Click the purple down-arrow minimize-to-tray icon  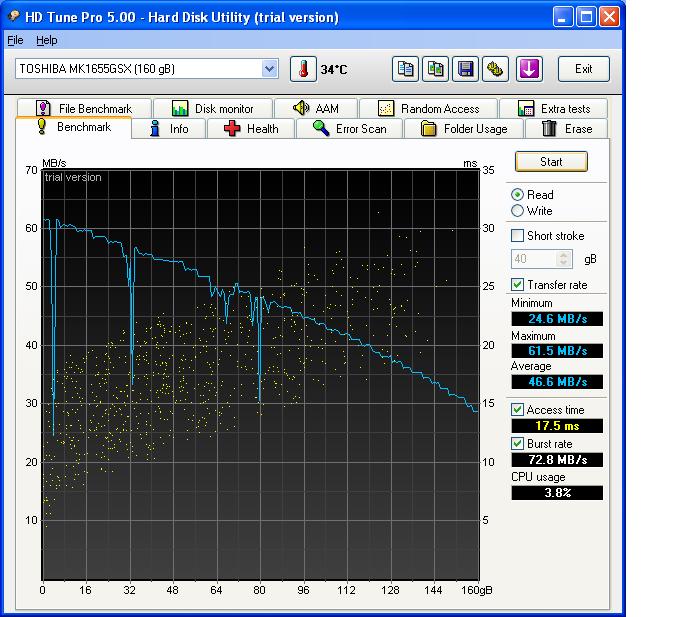point(529,69)
